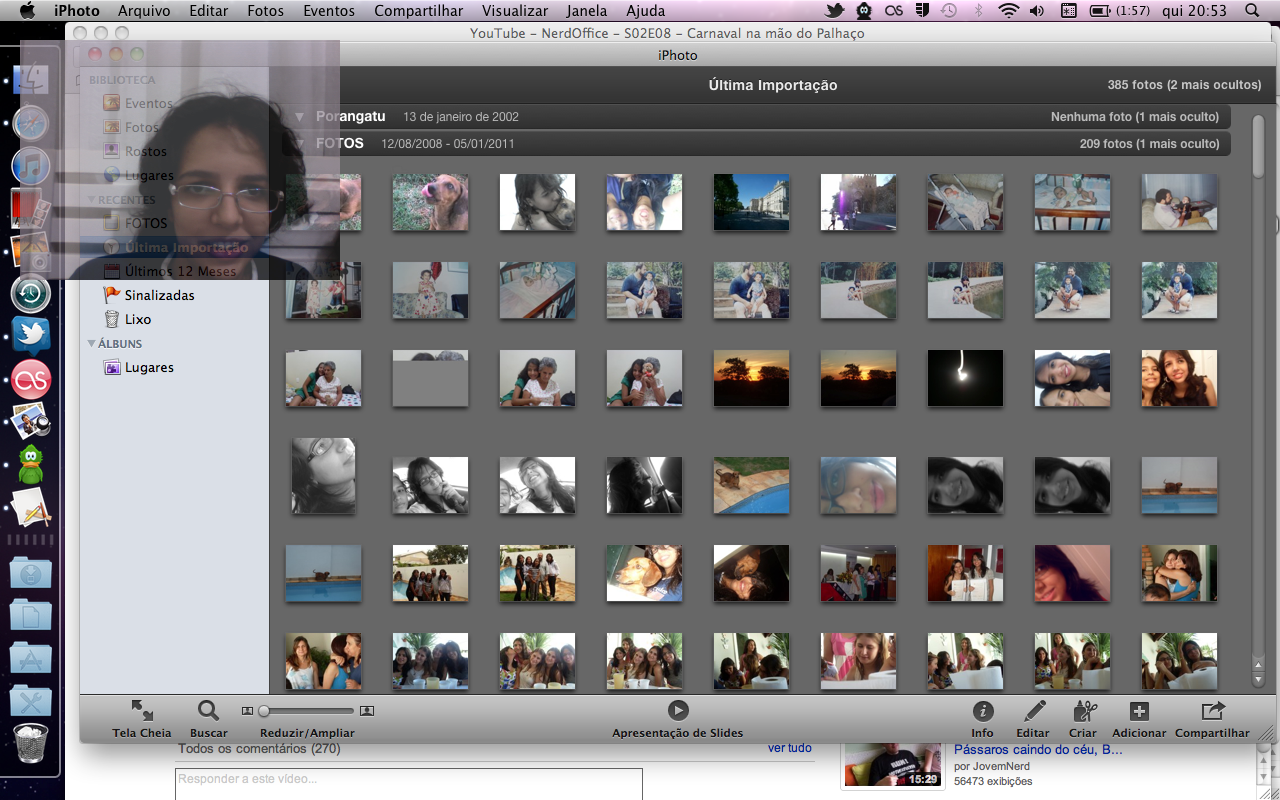Click the Apple menu logo
This screenshot has height=800, width=1280.
point(27,11)
